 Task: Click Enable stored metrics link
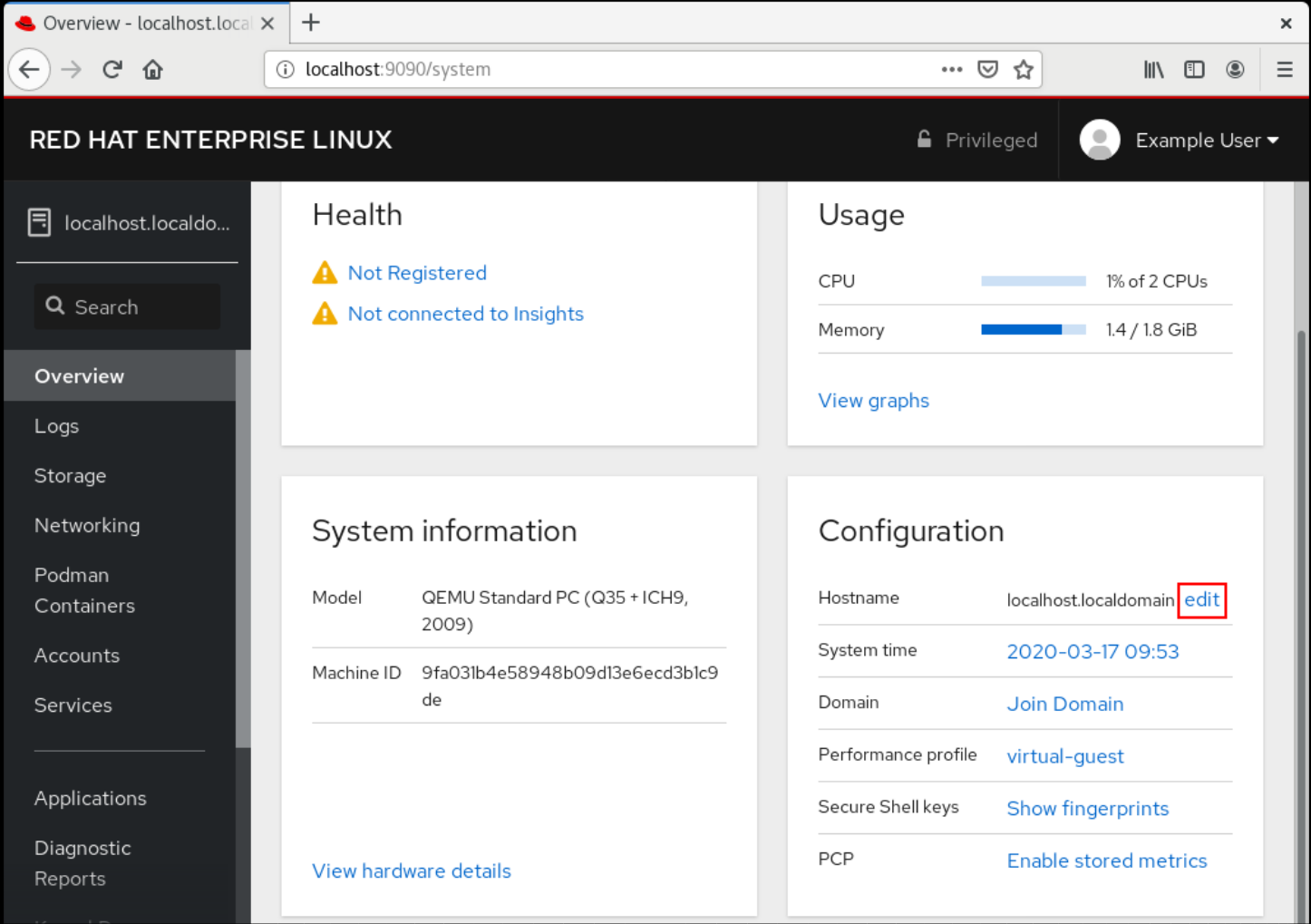tap(1106, 861)
